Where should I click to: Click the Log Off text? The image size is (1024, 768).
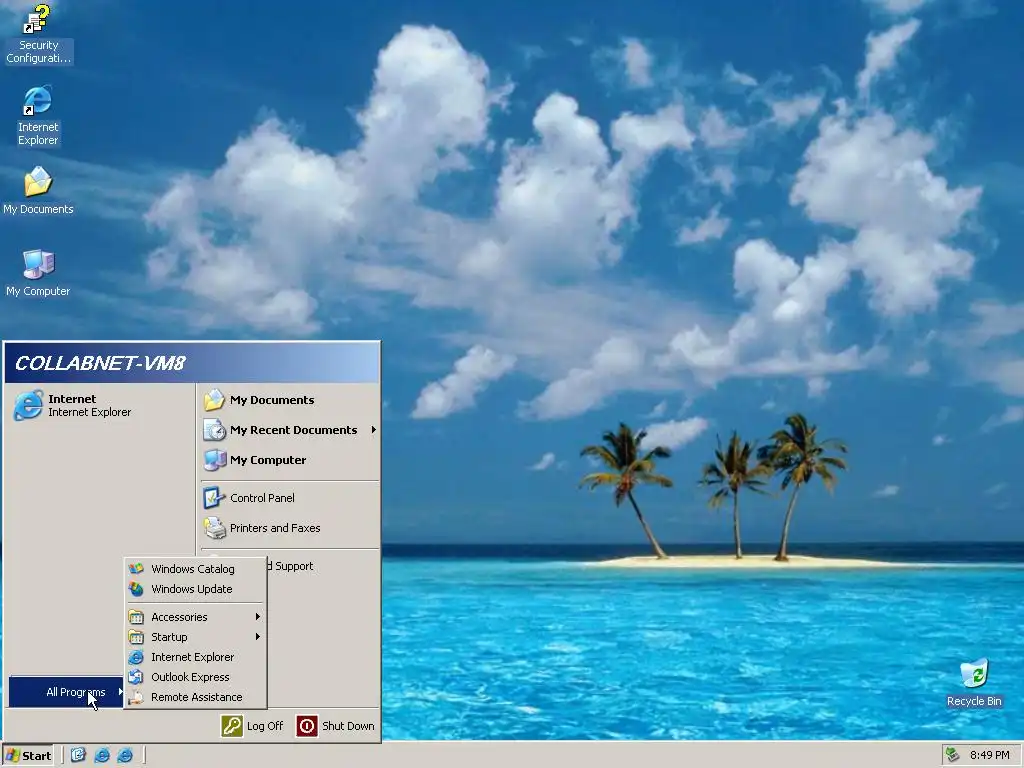[265, 726]
